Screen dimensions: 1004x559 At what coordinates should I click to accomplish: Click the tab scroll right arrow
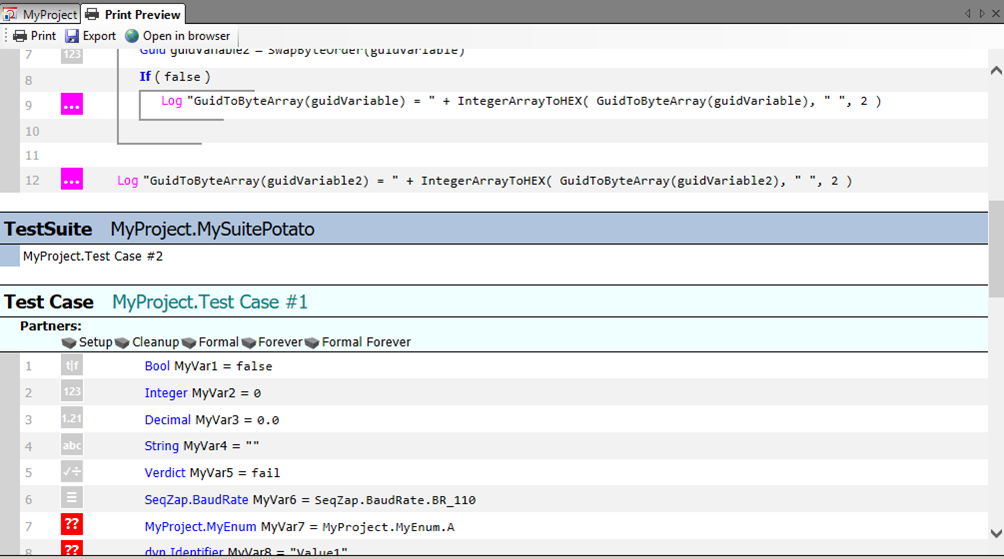[x=982, y=13]
